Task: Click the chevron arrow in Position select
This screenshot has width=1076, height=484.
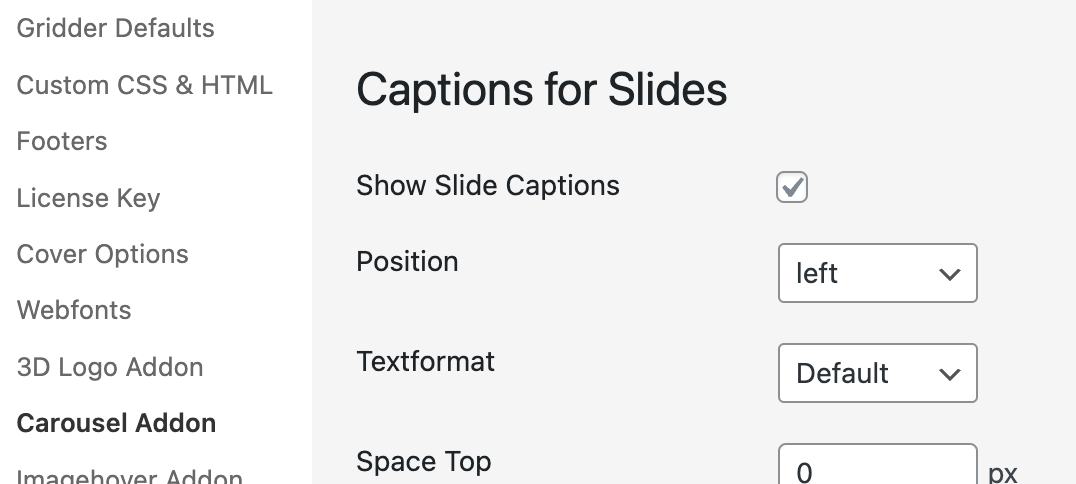Action: (949, 274)
